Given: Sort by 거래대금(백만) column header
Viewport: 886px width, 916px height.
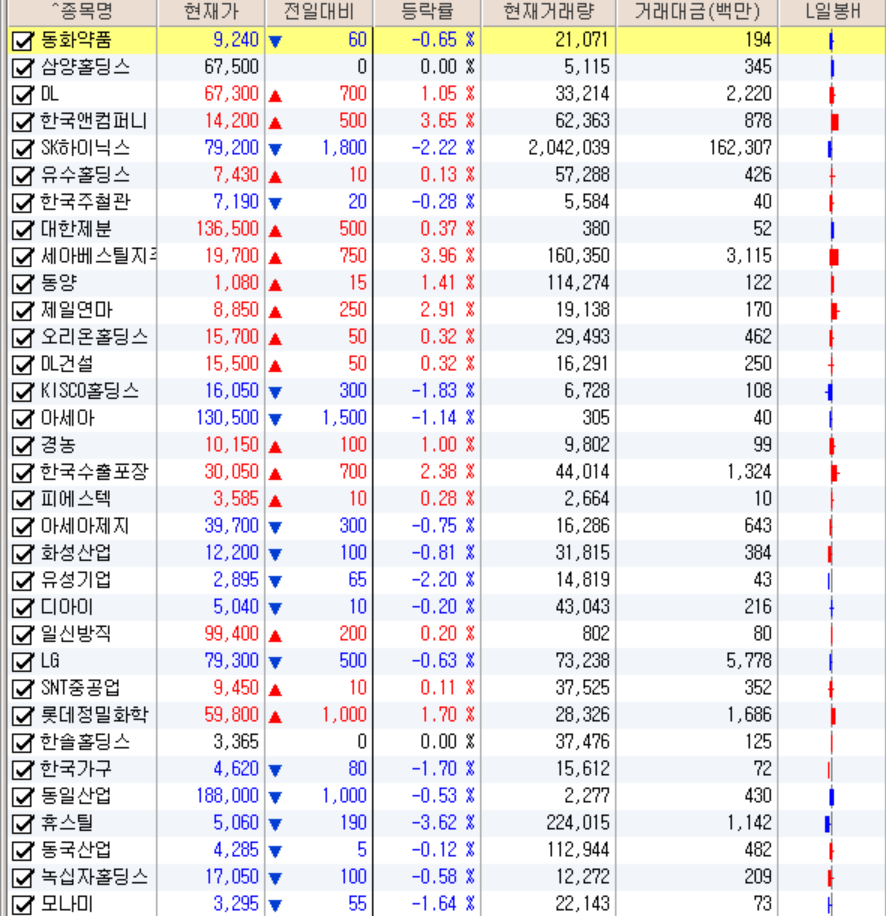Looking at the screenshot, I should pos(697,12).
